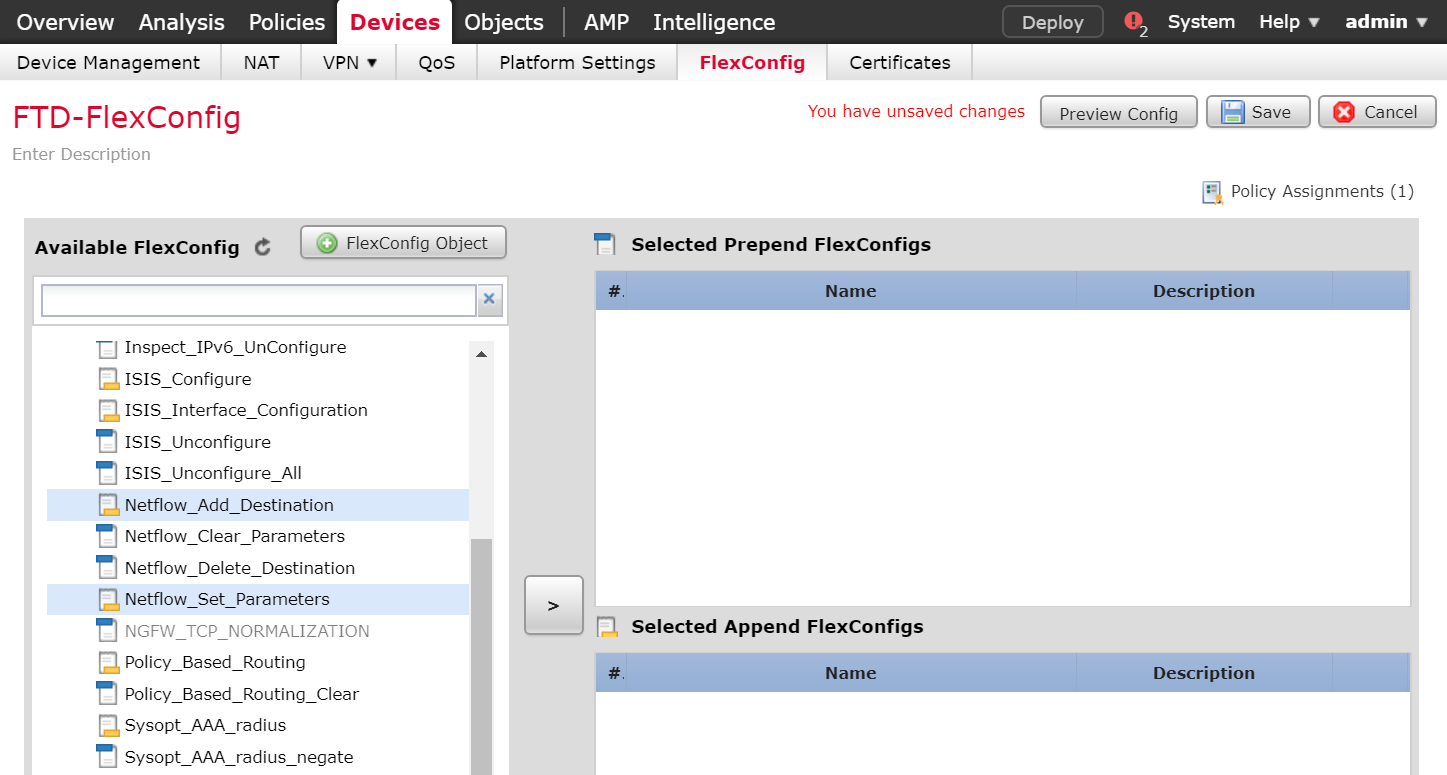Click the Sysopt_AAA_radius object icon

(107, 725)
